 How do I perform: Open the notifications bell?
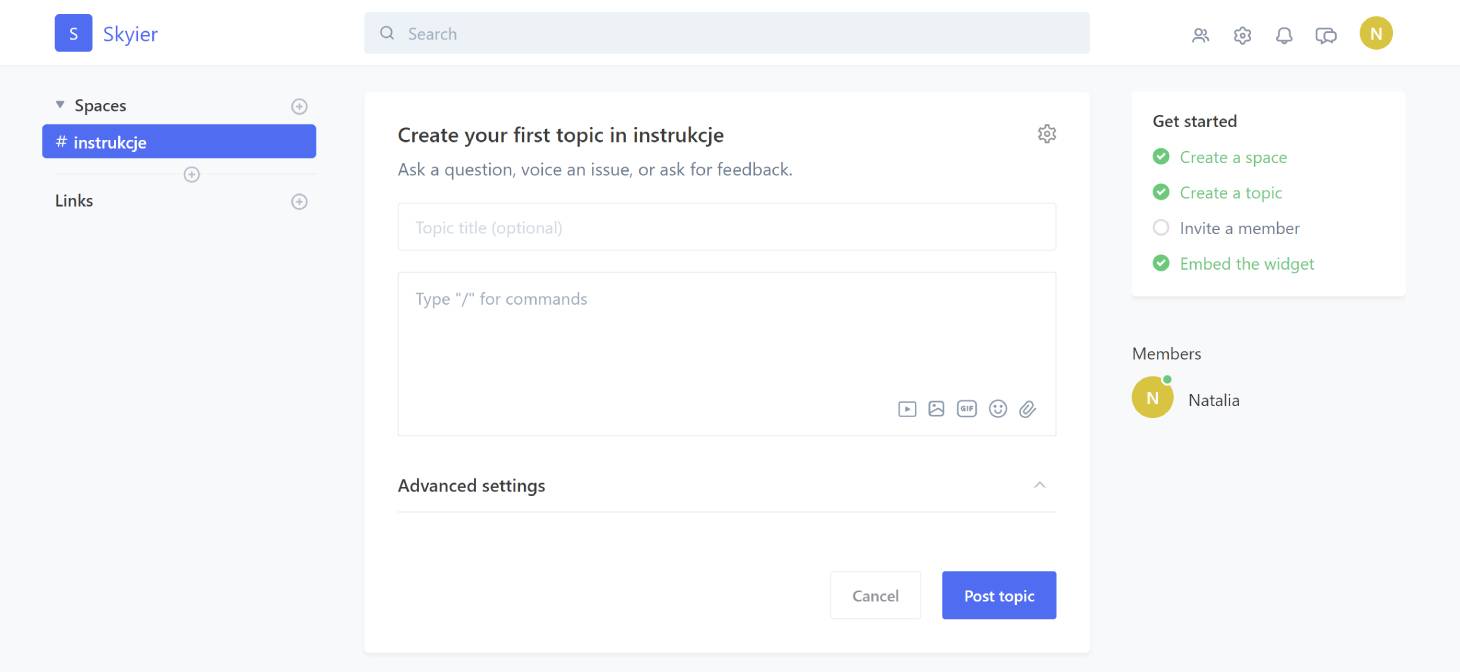pyautogui.click(x=1284, y=35)
